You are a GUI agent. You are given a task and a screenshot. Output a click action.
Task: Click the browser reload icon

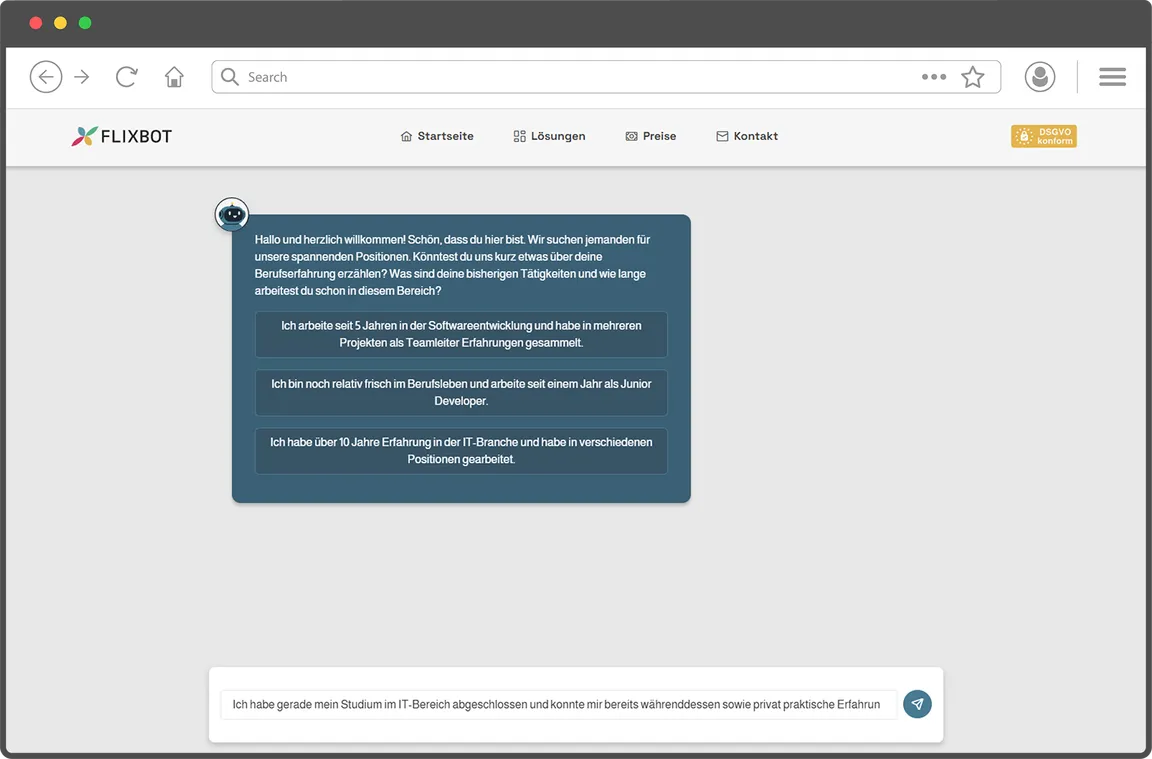tap(126, 76)
